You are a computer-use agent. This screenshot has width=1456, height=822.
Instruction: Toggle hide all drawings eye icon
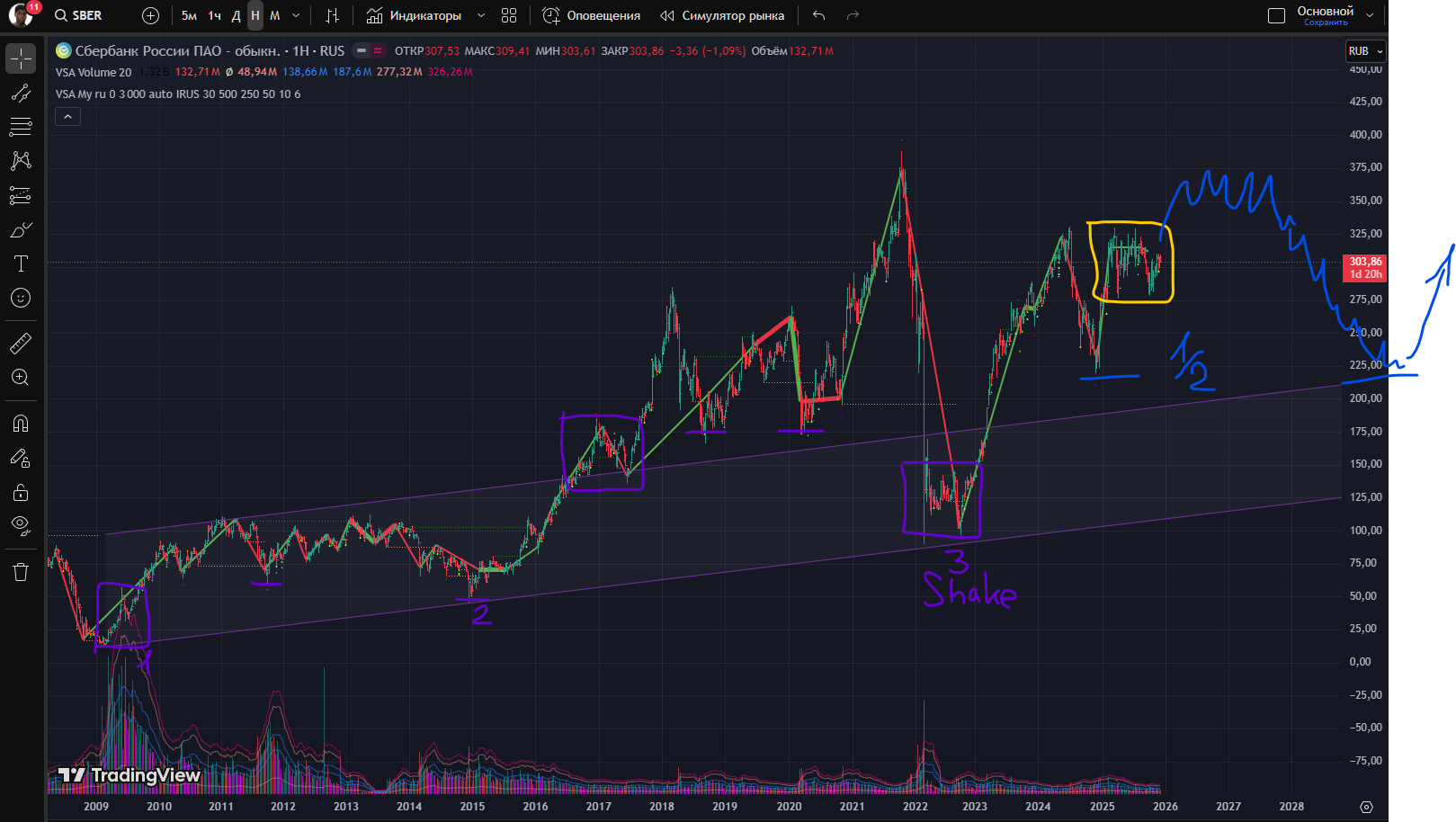click(21, 525)
